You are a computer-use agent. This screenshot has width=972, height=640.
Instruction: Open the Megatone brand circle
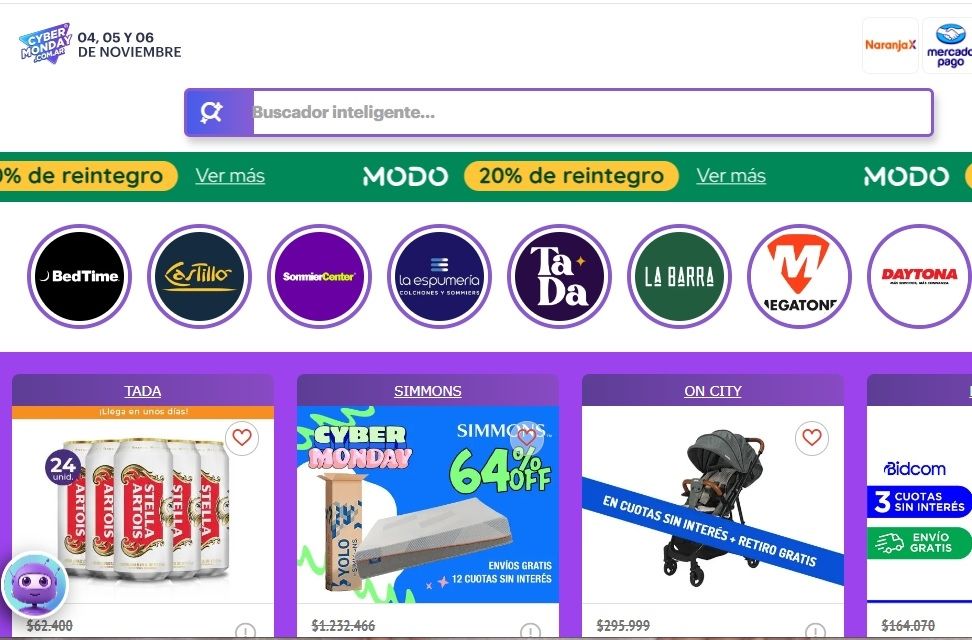[x=799, y=276]
